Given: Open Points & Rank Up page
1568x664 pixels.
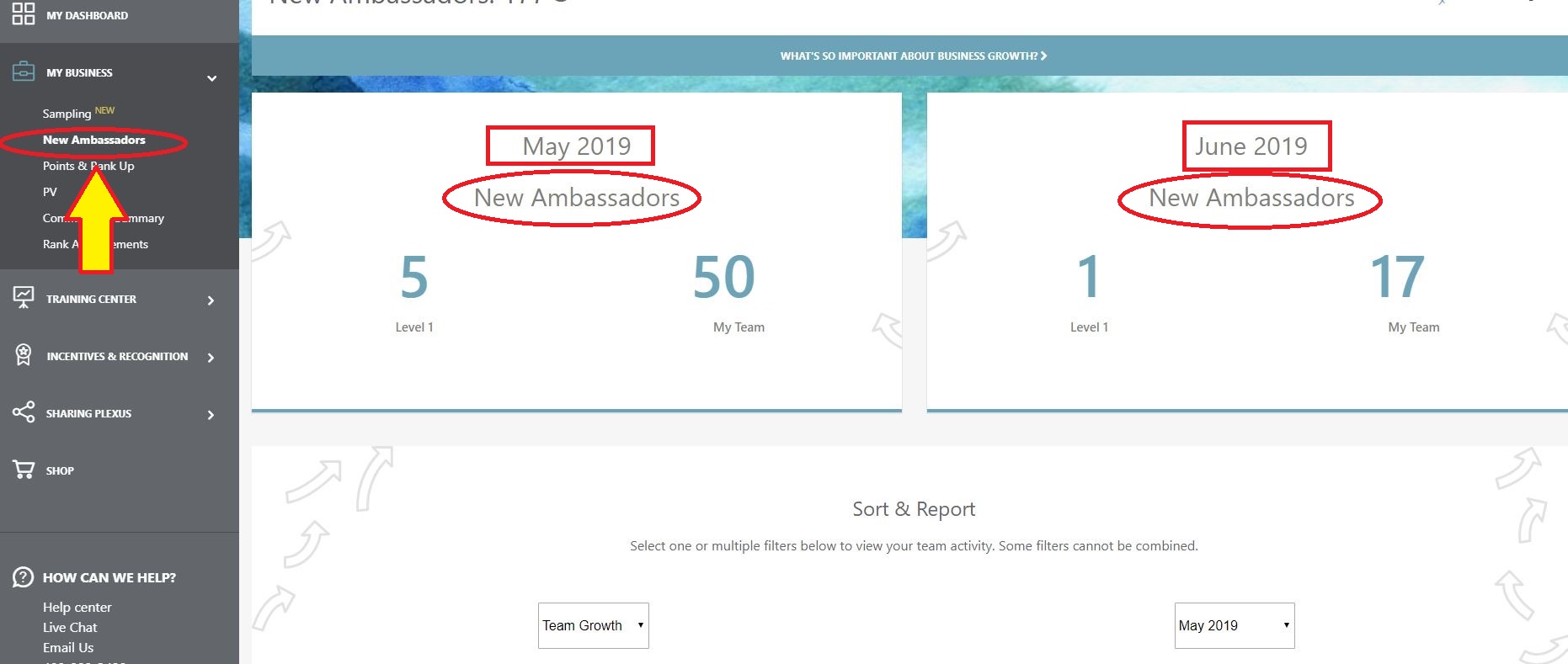Looking at the screenshot, I should click(88, 166).
